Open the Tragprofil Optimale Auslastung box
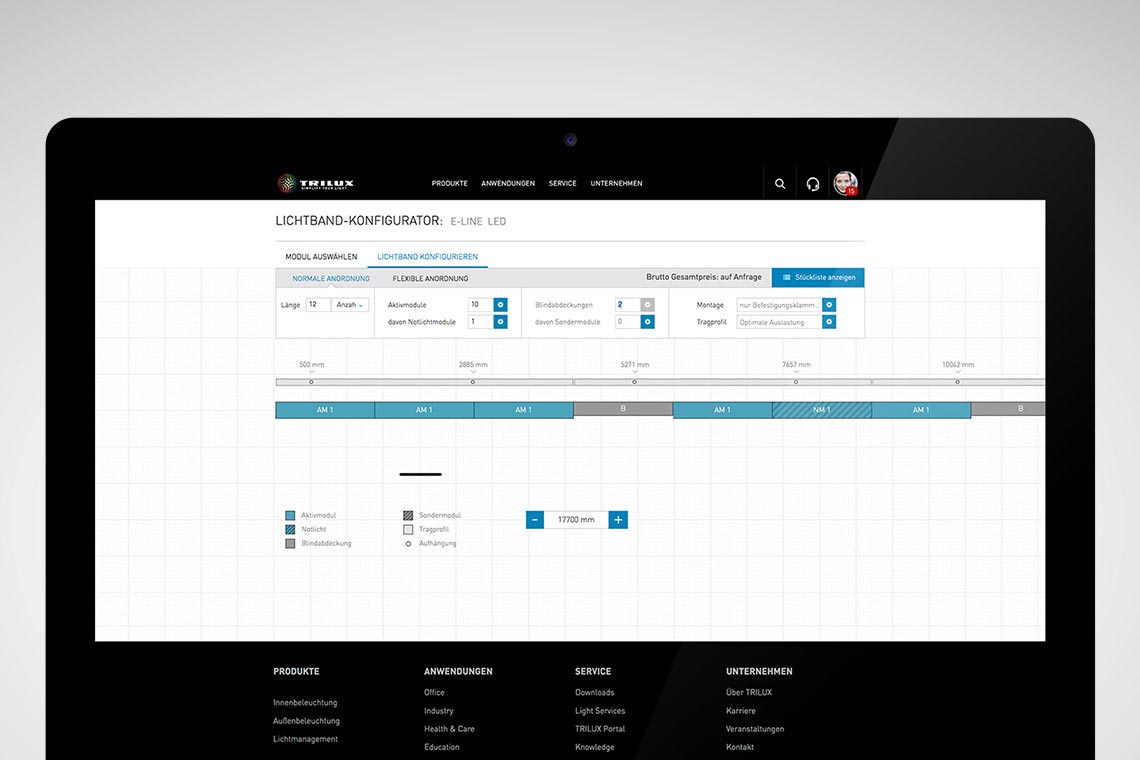Viewport: 1140px width, 760px height. coord(779,321)
